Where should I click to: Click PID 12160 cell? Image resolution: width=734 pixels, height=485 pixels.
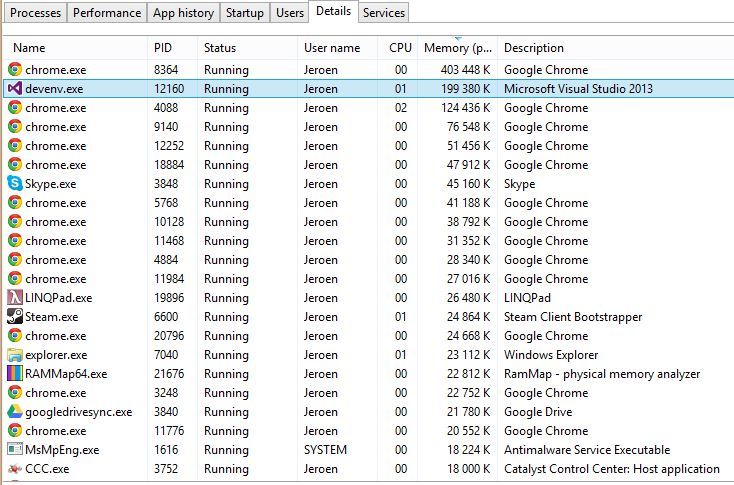(169, 88)
